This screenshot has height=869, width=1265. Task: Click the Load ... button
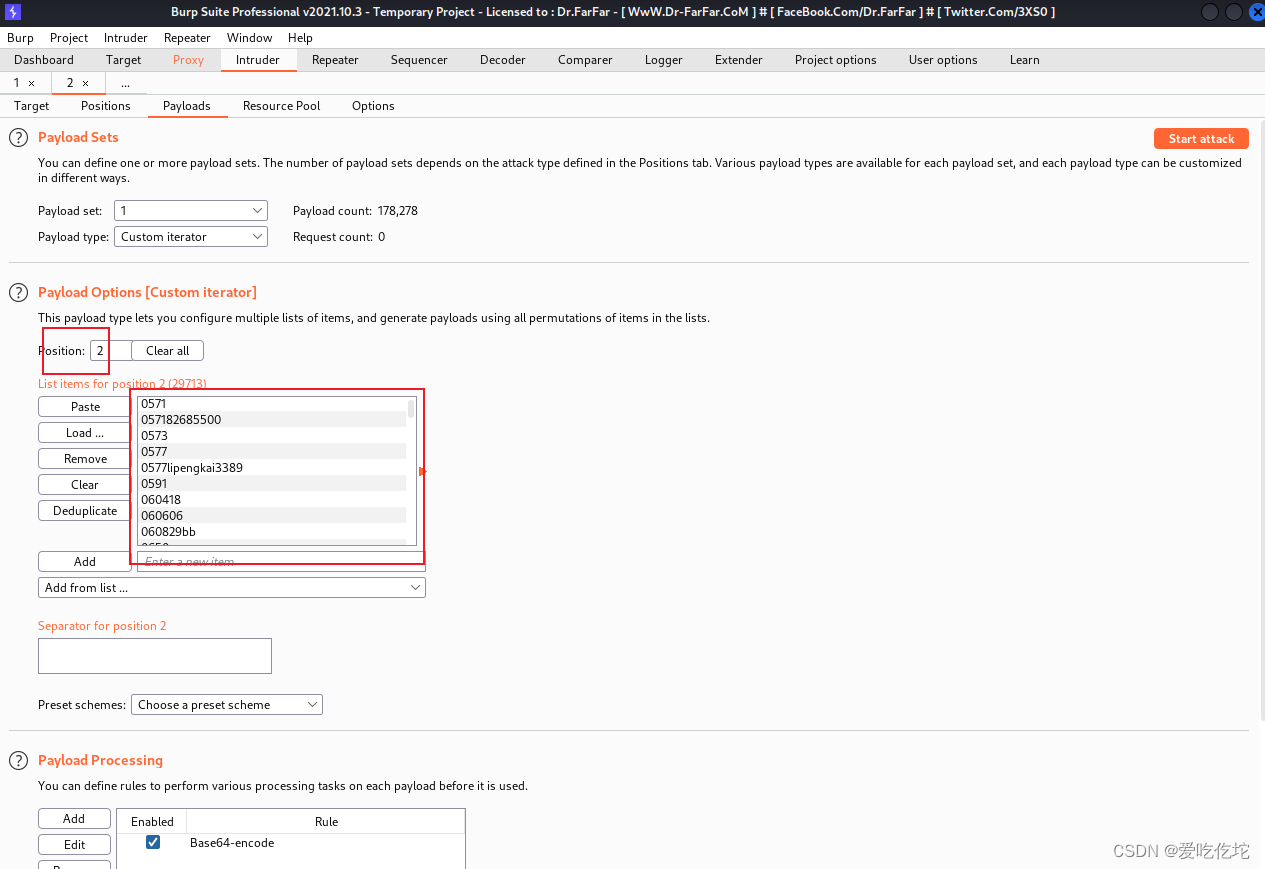85,433
